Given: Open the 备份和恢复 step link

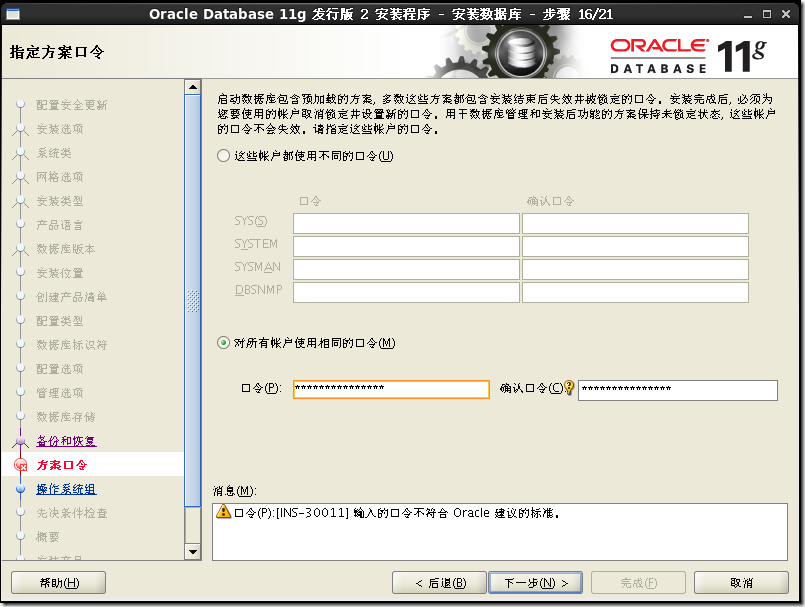Looking at the screenshot, I should click(x=66, y=441).
